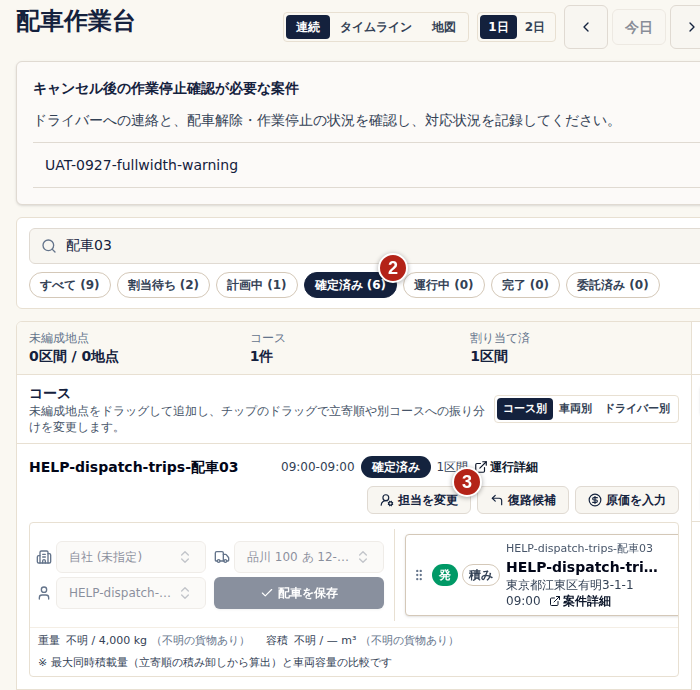Click the 原価を入力 button
The image size is (700, 690).
627,500
